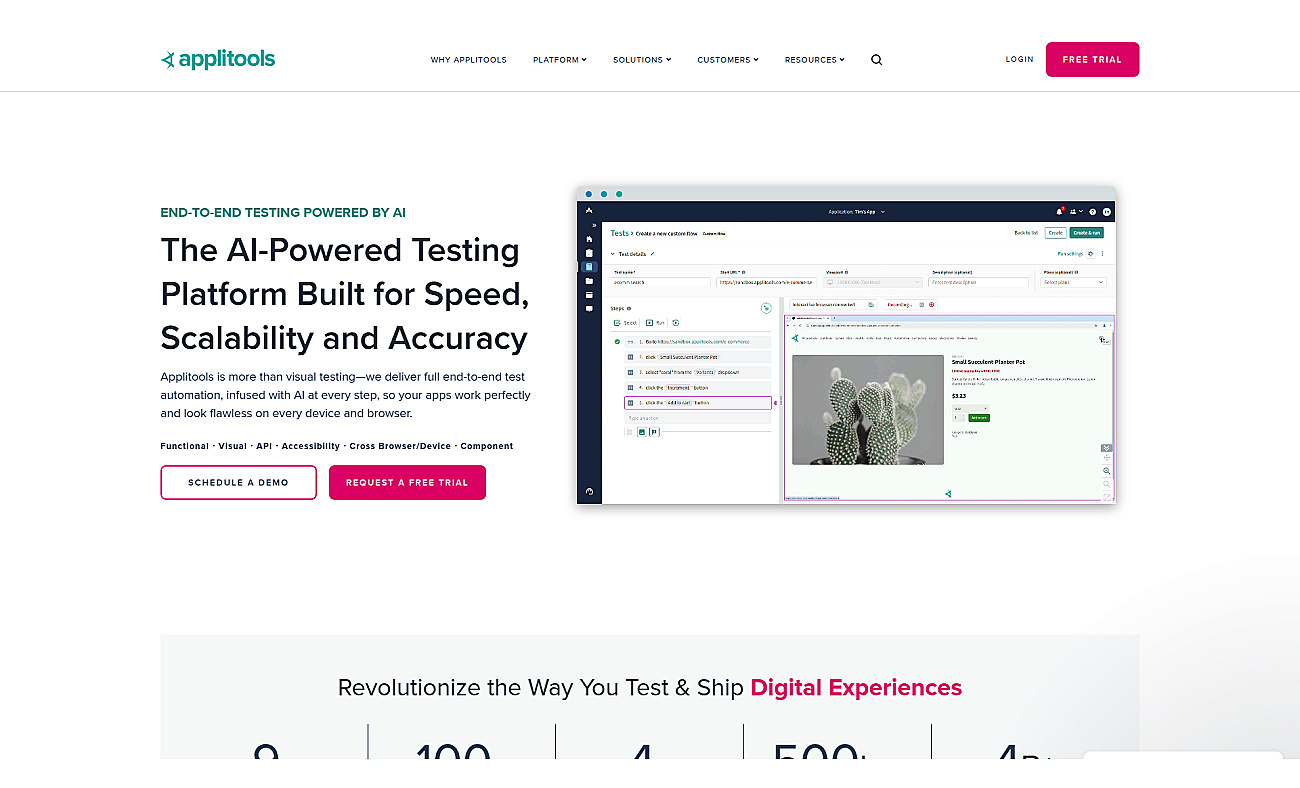Click the Free Trial button in header
The image size is (1300, 788).
1092,60
